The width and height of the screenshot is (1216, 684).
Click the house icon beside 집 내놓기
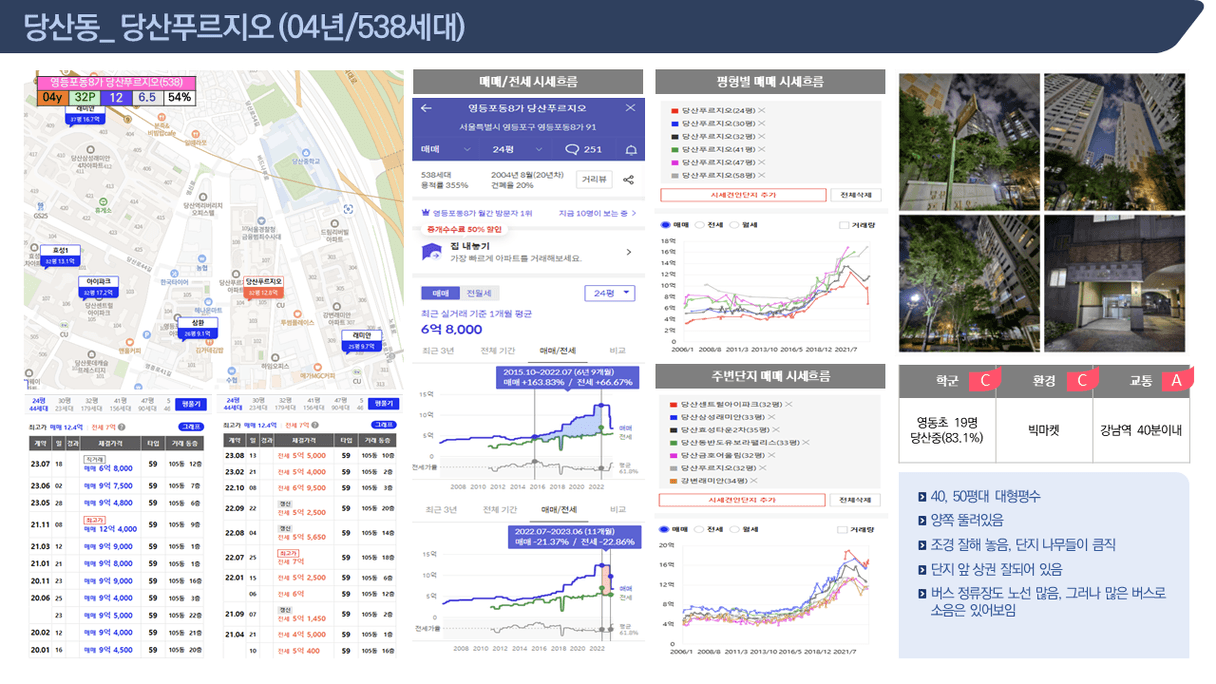tap(432, 251)
